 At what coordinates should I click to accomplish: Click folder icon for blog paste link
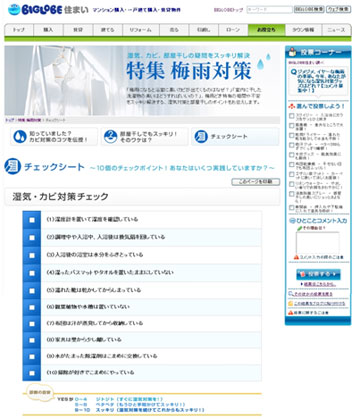tap(291, 304)
